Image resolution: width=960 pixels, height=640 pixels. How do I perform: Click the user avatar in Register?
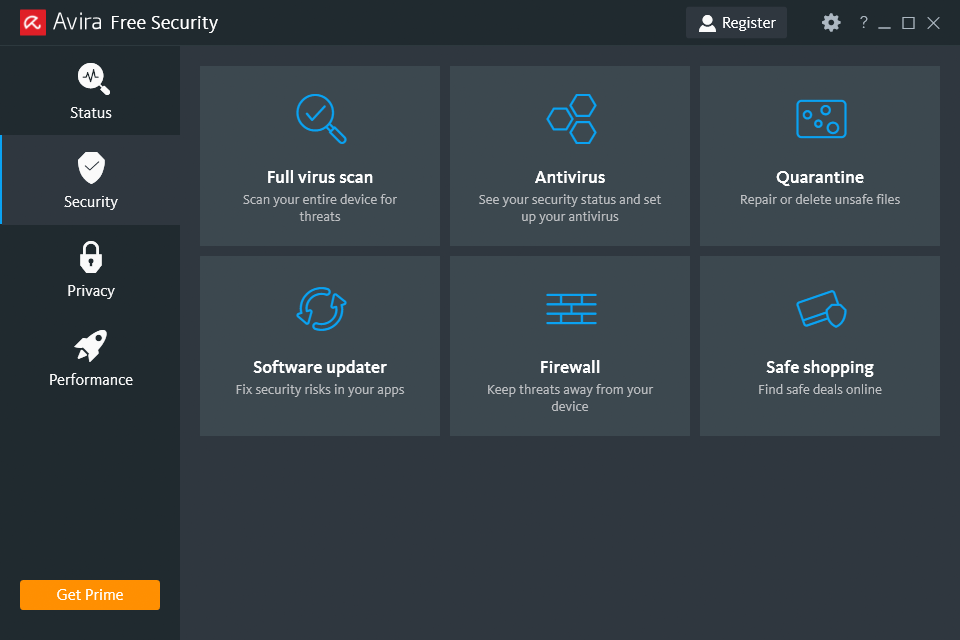pyautogui.click(x=707, y=23)
